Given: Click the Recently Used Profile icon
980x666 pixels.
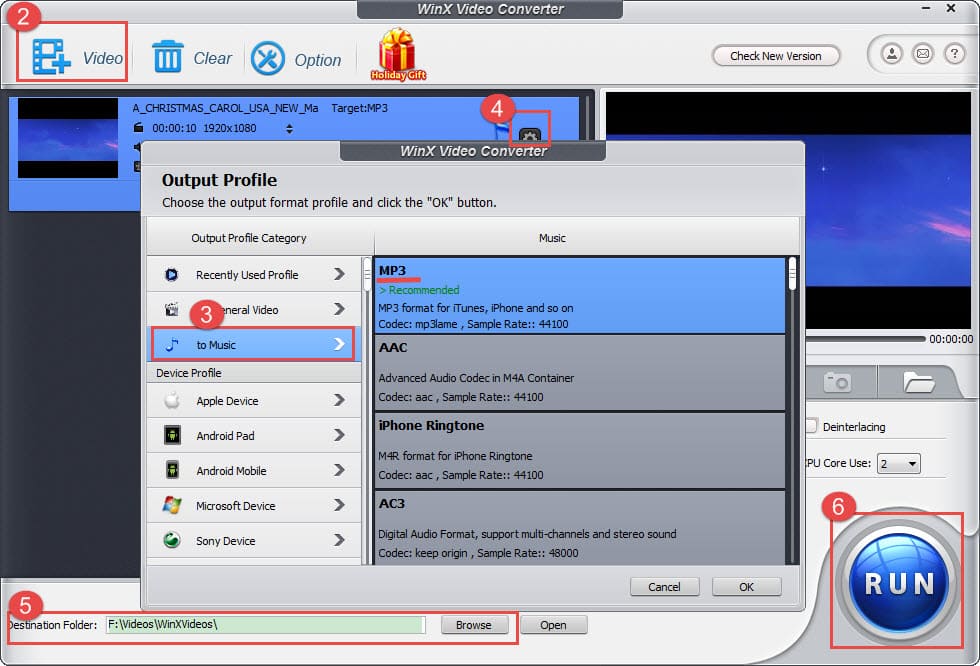Looking at the screenshot, I should tap(171, 275).
